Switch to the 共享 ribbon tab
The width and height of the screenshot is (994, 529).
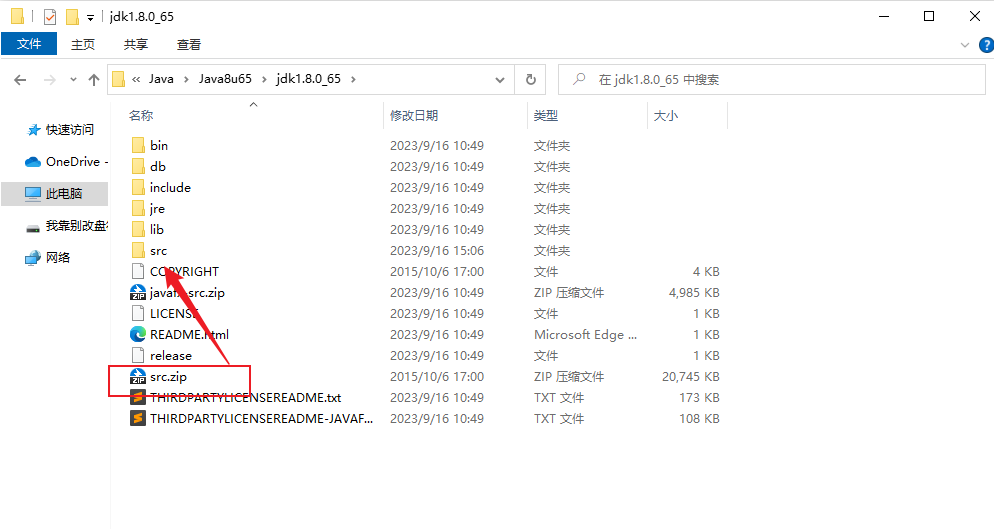(x=136, y=44)
